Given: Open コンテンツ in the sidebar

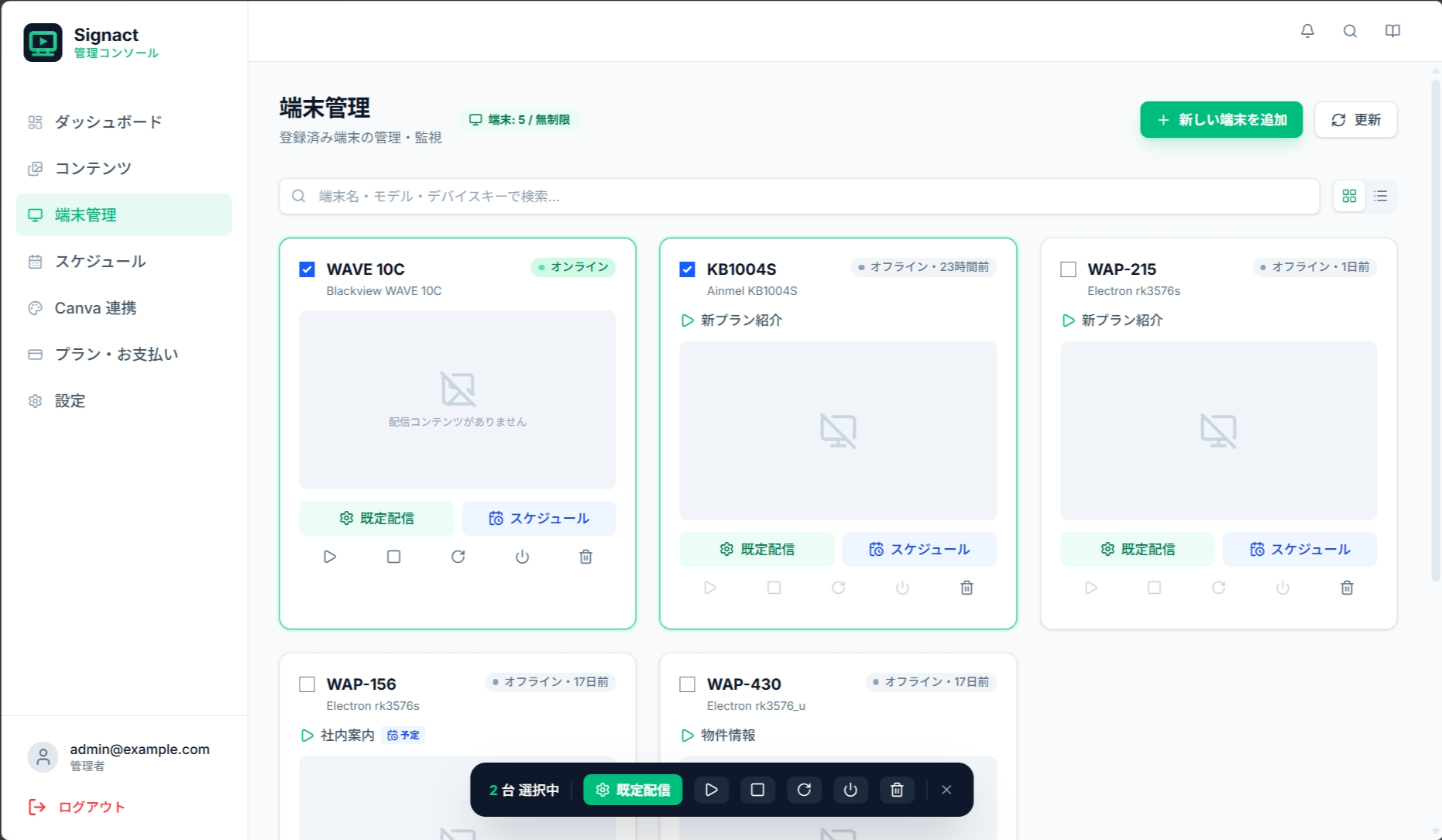Looking at the screenshot, I should pos(124,169).
